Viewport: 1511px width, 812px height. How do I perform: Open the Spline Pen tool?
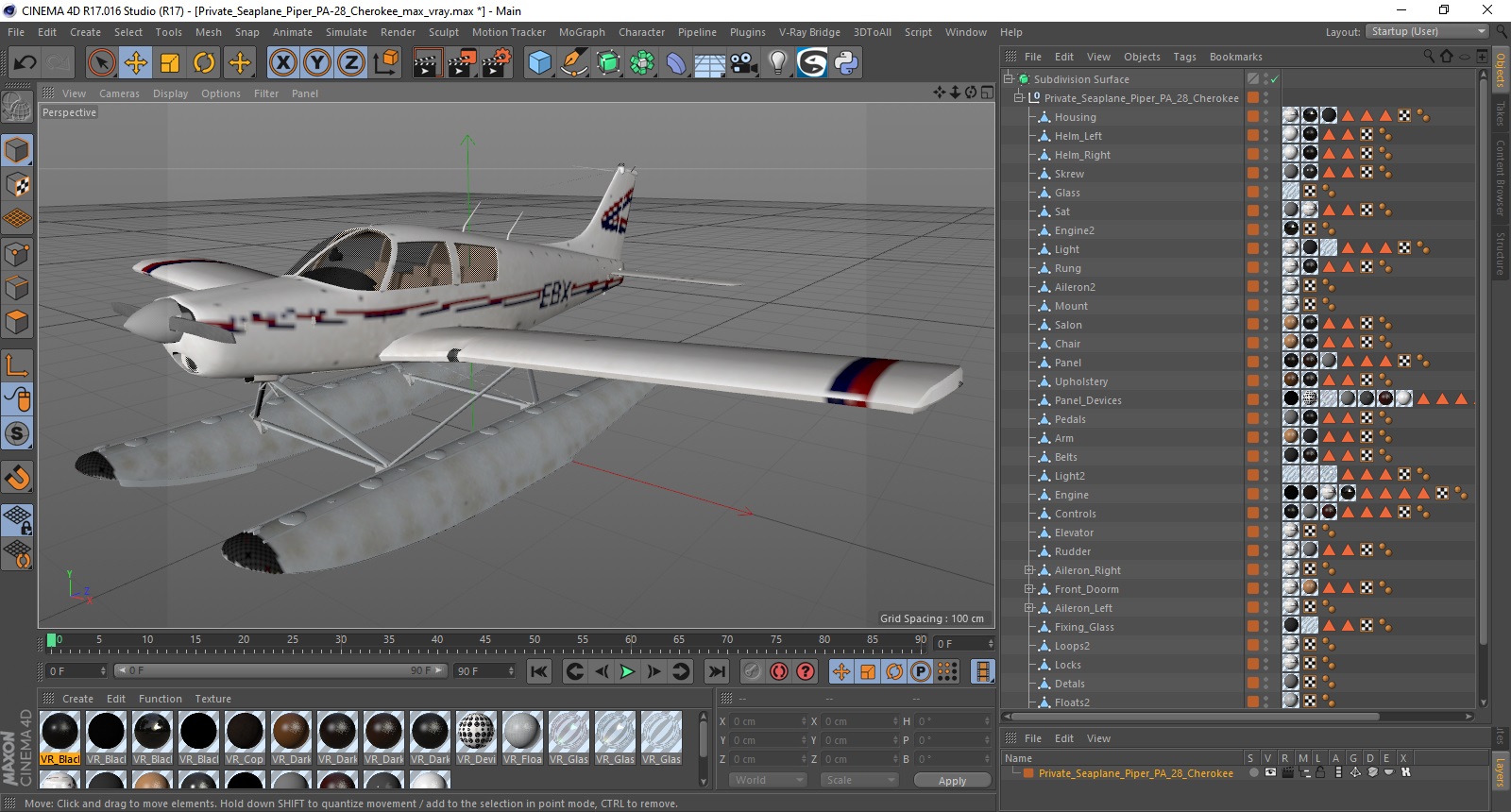(573, 63)
